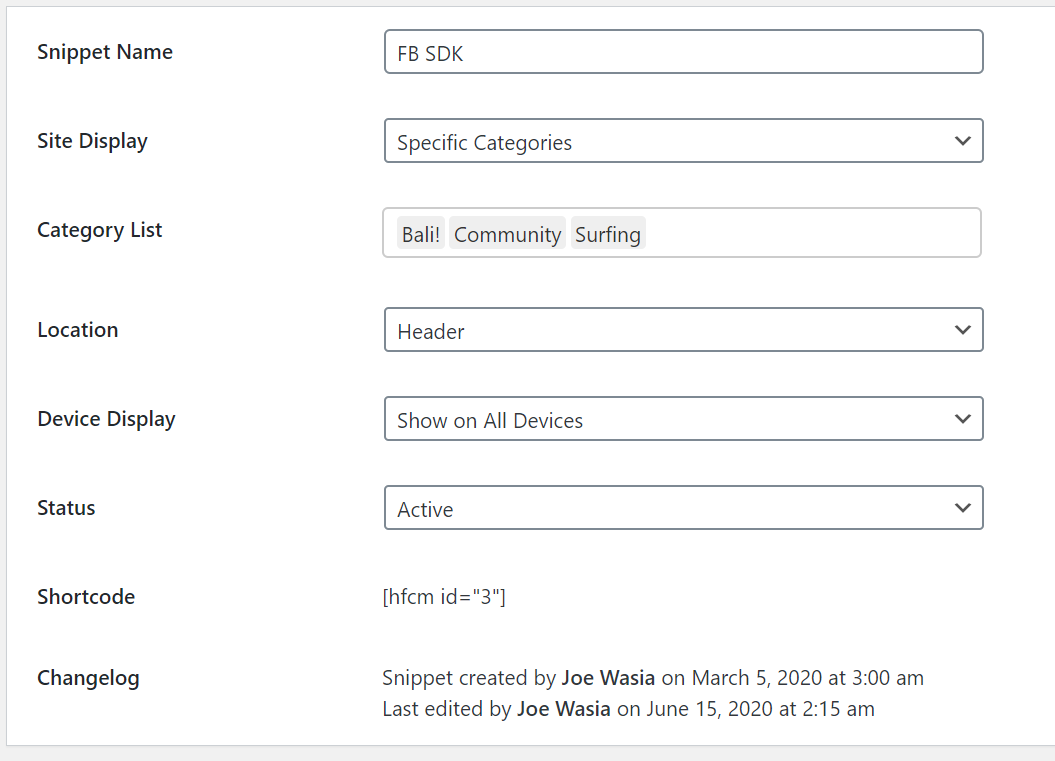Select the Community category tag
Screen dimensions: 1055x761
tap(507, 233)
